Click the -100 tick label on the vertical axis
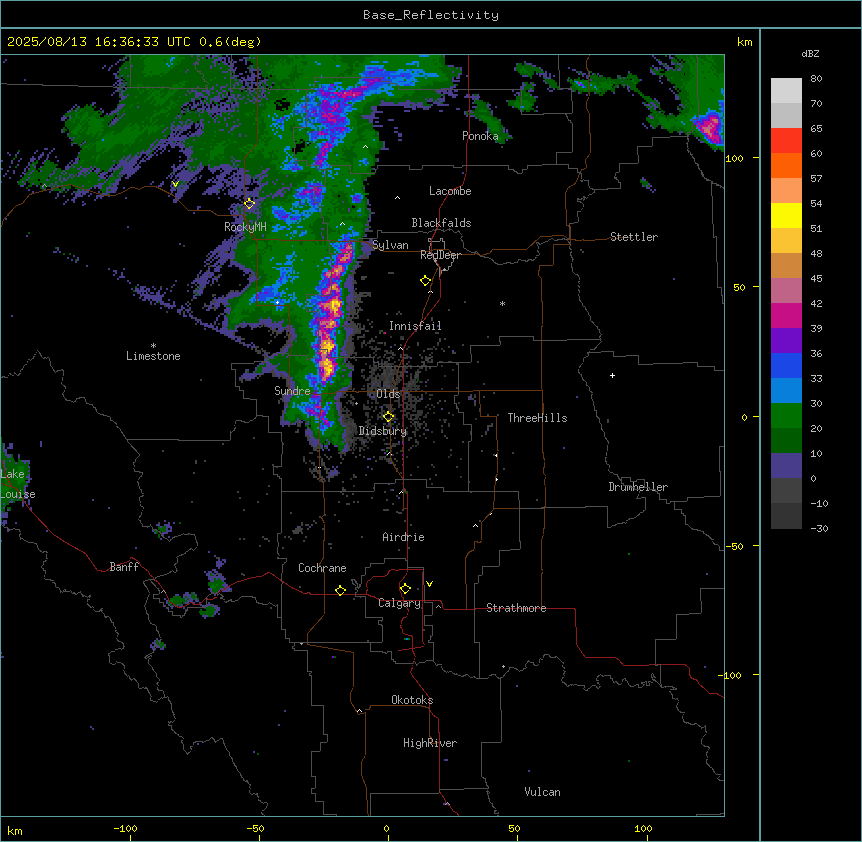This screenshot has width=862, height=842. tap(731, 675)
